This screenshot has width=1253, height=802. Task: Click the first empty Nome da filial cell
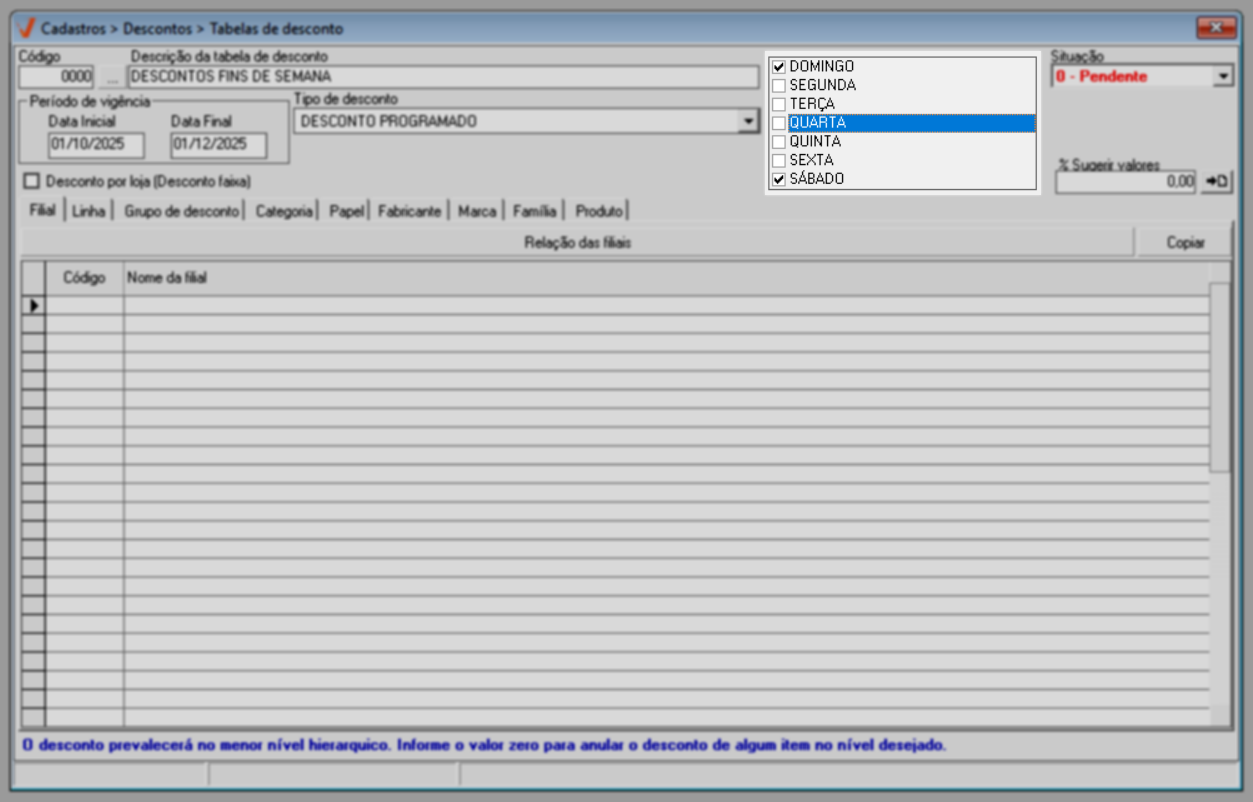coord(667,306)
